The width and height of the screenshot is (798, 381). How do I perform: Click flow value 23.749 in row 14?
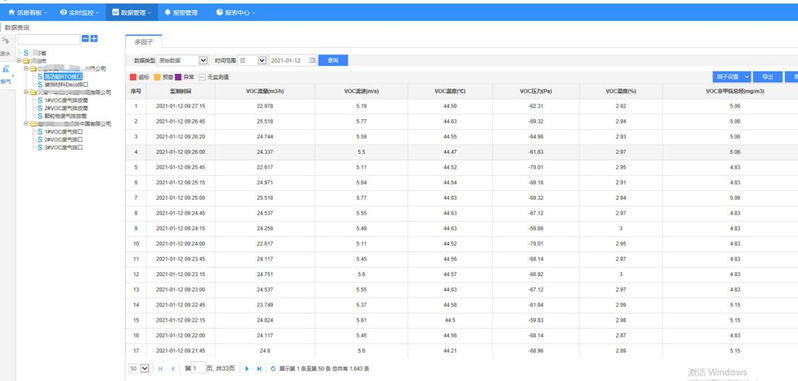click(265, 305)
